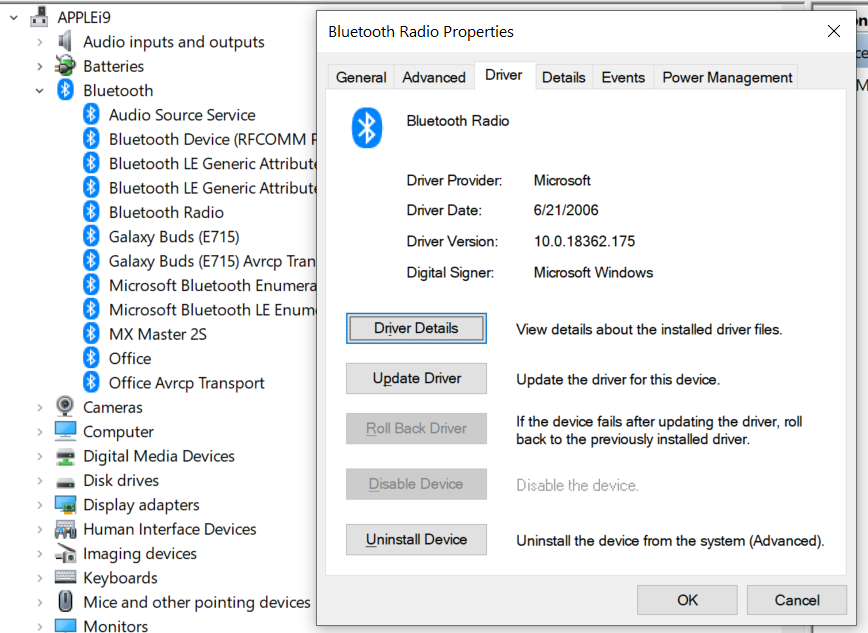Image resolution: width=868 pixels, height=633 pixels.
Task: Click the Digital Signer value Microsoft Windows
Action: click(593, 272)
